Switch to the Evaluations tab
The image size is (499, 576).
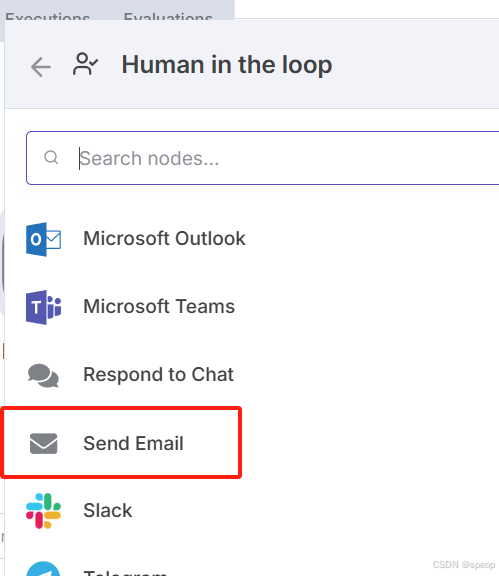pyautogui.click(x=168, y=17)
